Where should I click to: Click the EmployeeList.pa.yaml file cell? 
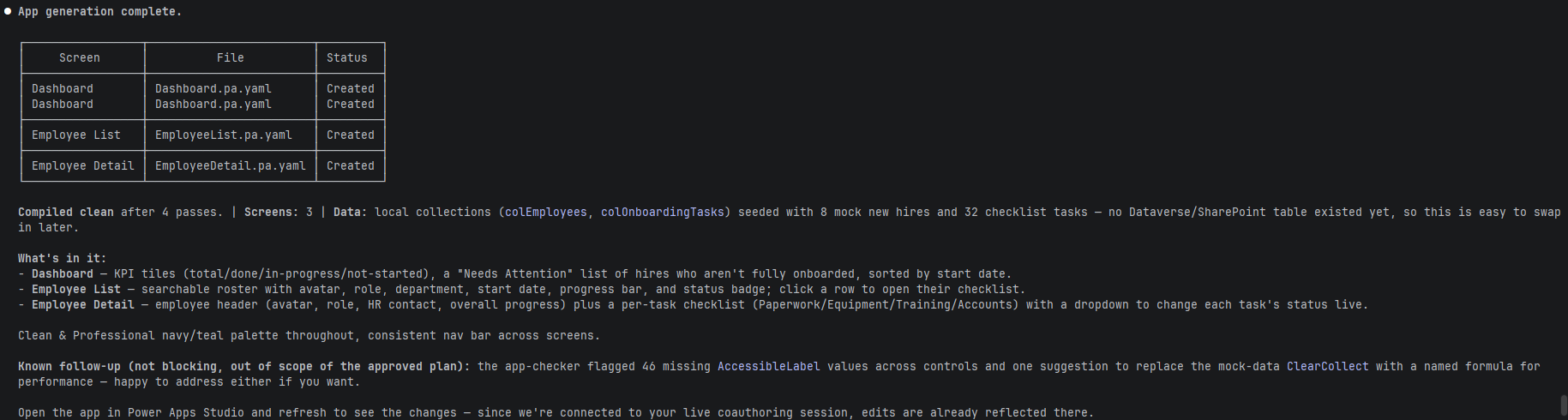click(x=224, y=135)
